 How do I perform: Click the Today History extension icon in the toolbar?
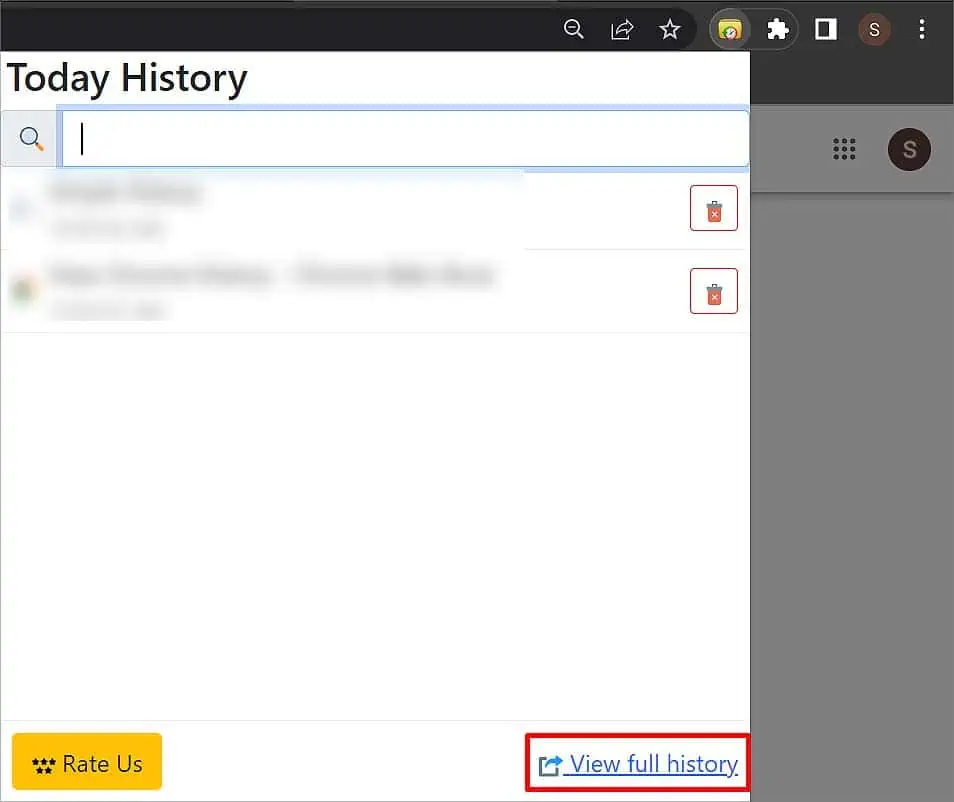click(729, 29)
